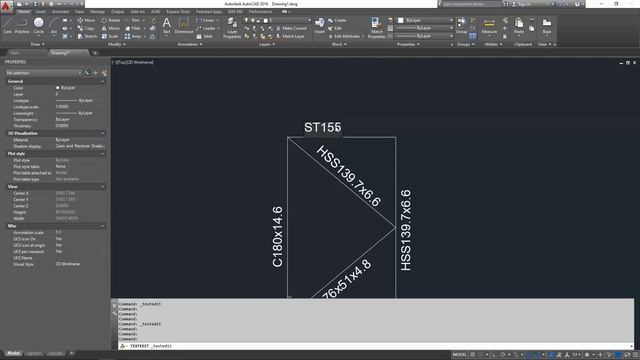Screen dimensions: 640x360
Task: Open status bar customization menu
Action: (636, 355)
